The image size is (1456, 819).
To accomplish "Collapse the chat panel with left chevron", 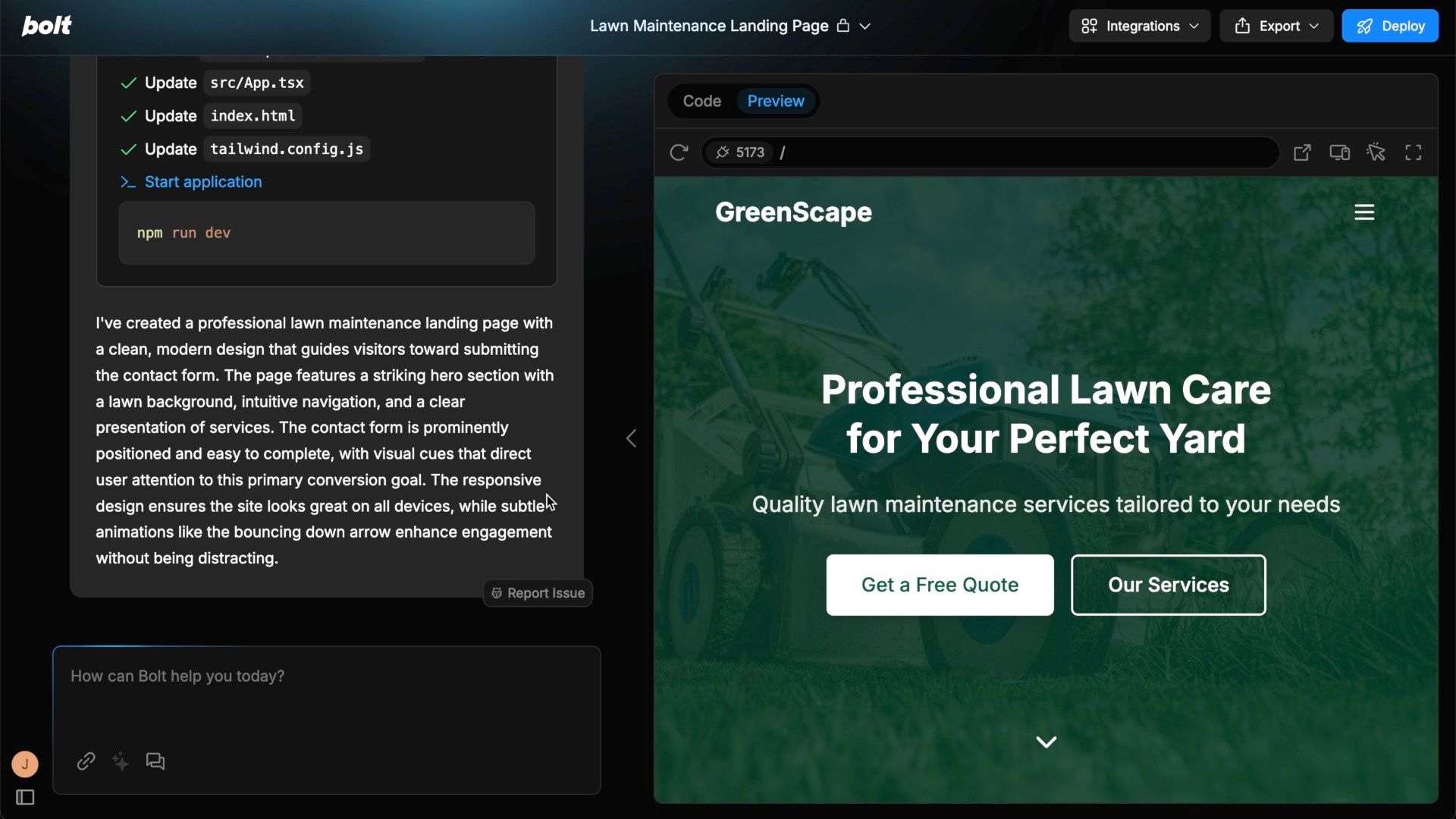I will click(x=631, y=438).
